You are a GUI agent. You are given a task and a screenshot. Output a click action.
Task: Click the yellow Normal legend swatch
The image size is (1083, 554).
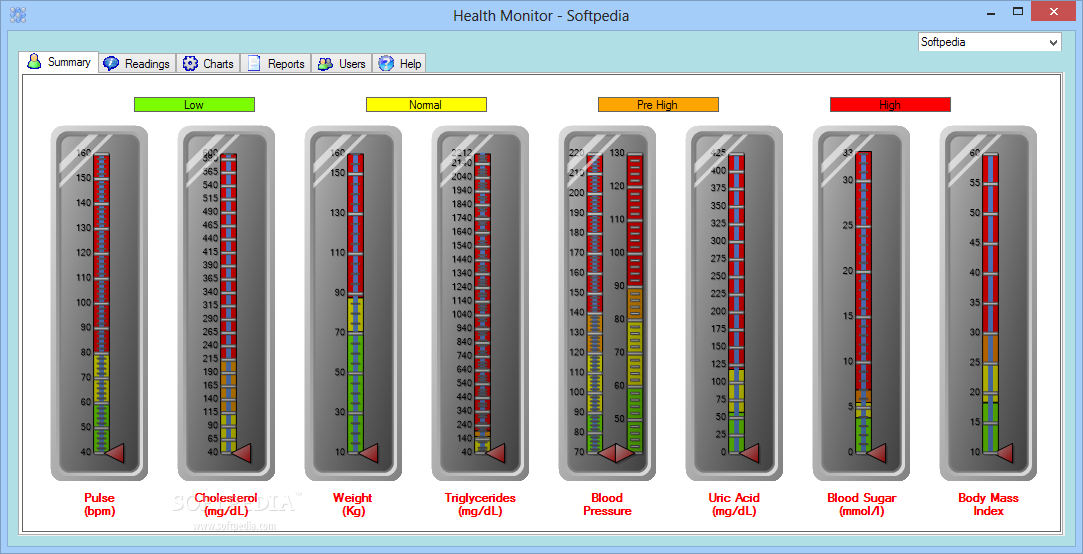[x=426, y=105]
